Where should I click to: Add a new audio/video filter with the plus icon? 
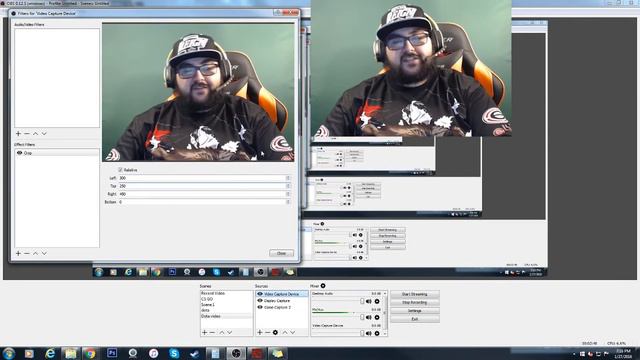pos(18,133)
